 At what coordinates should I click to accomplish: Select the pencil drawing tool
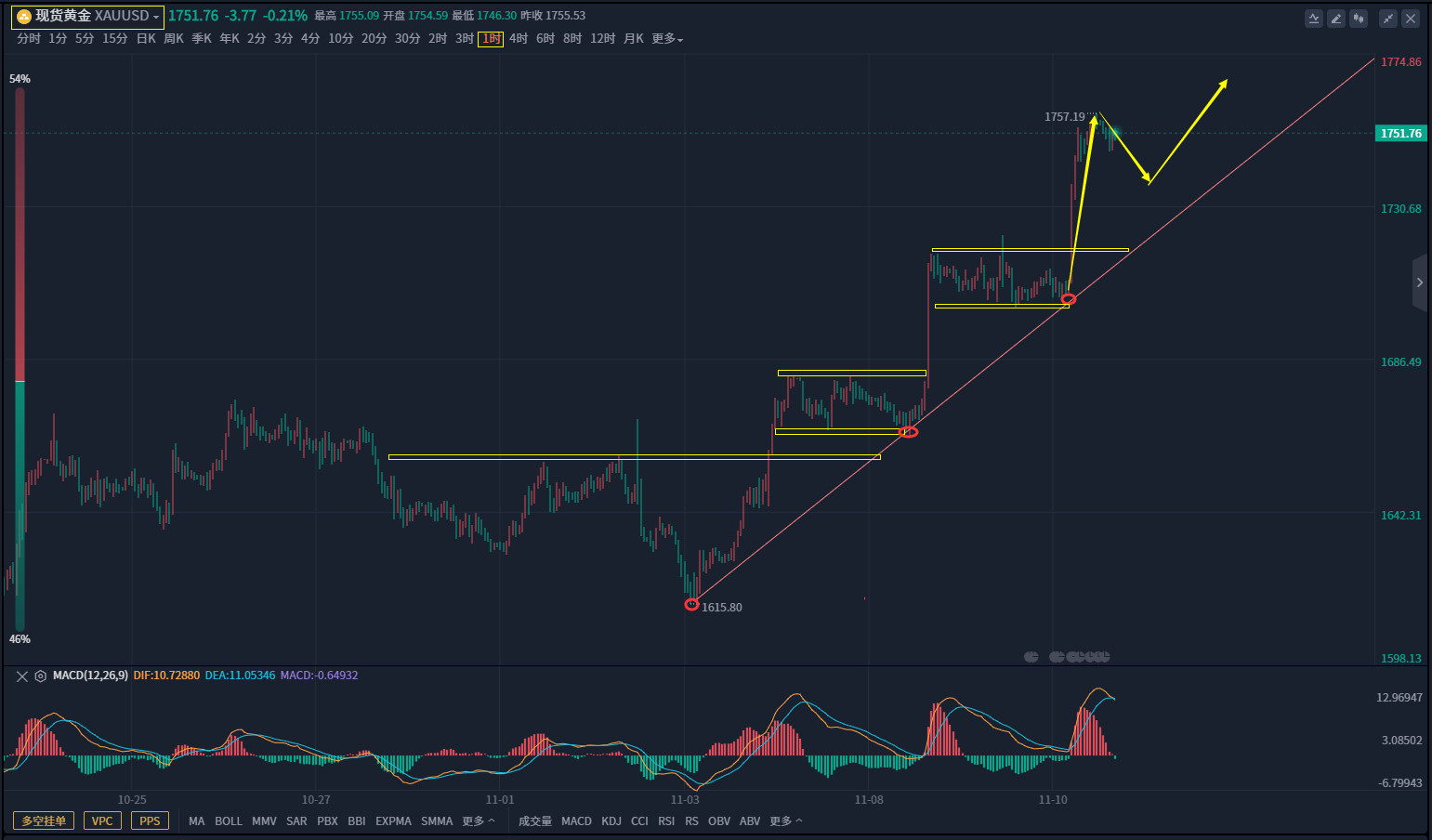coord(1336,18)
